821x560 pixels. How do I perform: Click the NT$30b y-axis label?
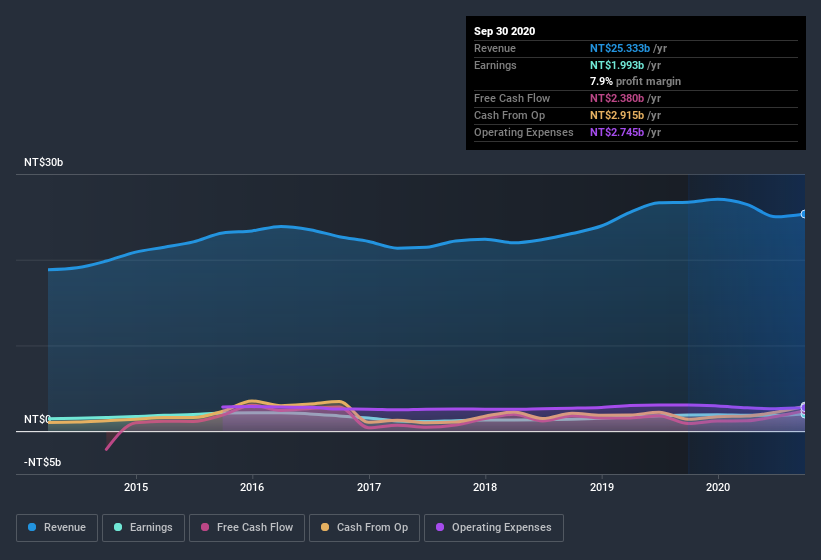click(43, 162)
